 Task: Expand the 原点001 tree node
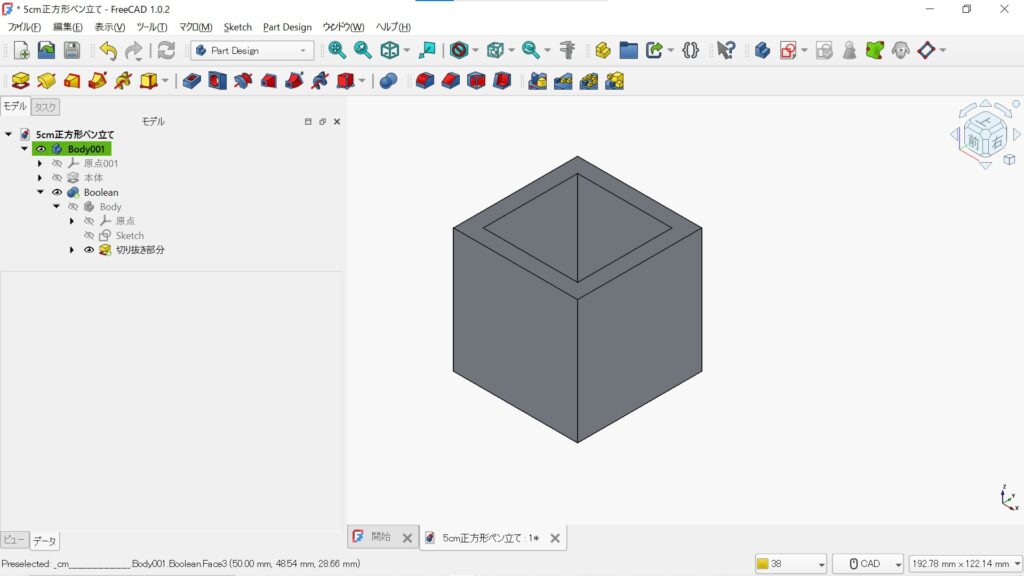pos(39,163)
